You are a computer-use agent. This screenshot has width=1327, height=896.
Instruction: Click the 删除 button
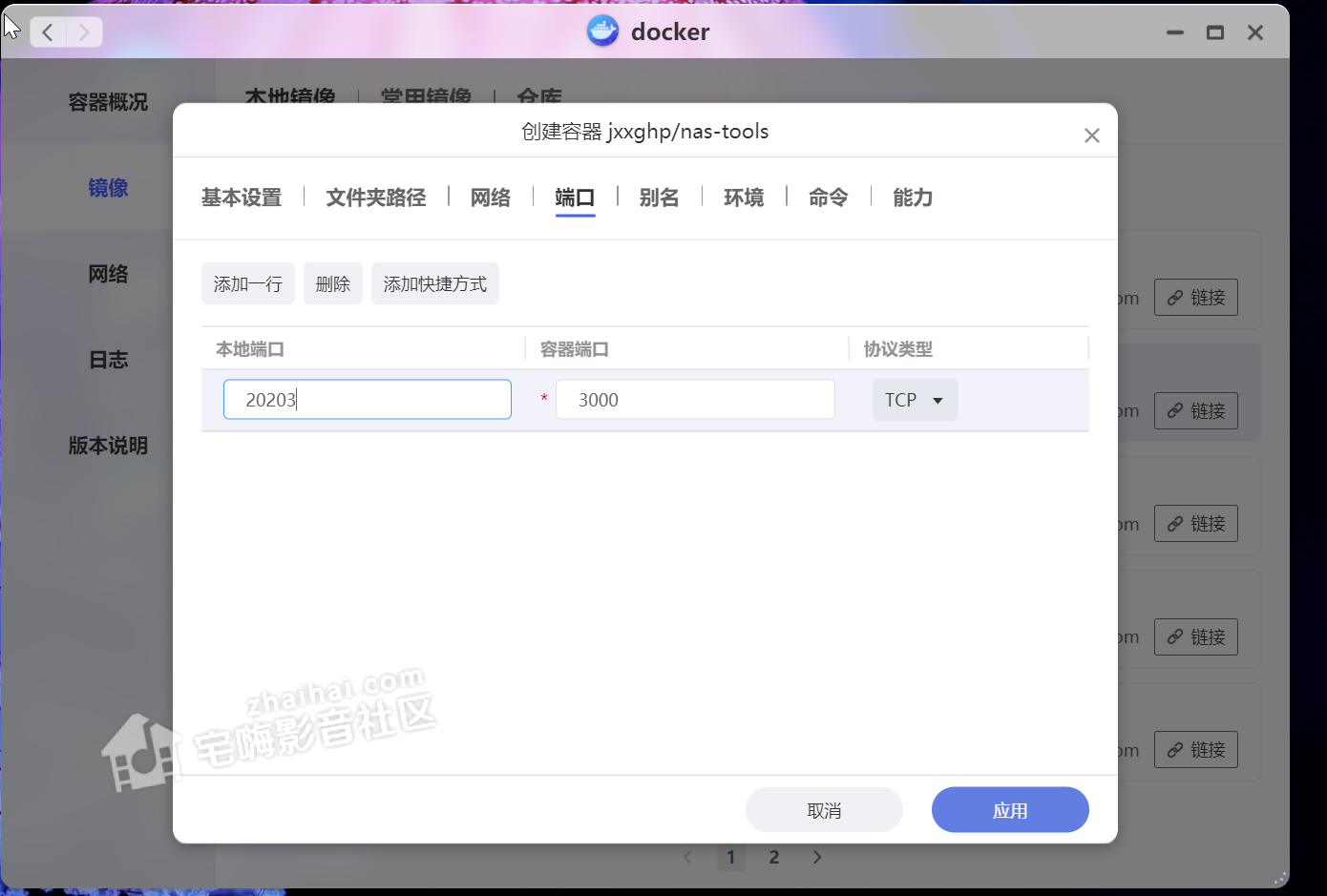click(333, 283)
